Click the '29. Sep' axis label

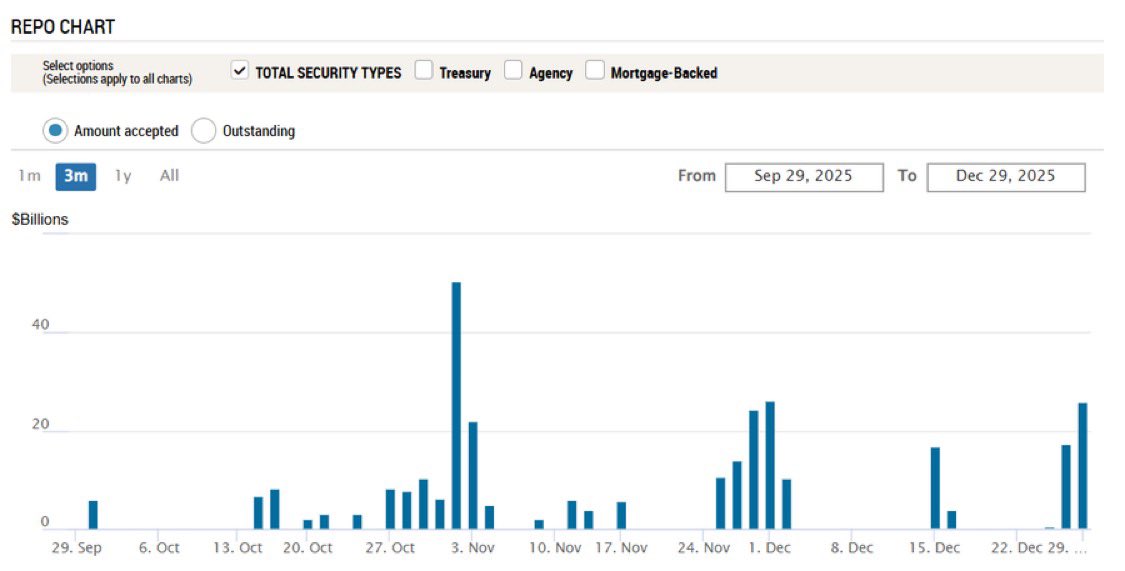[77, 548]
